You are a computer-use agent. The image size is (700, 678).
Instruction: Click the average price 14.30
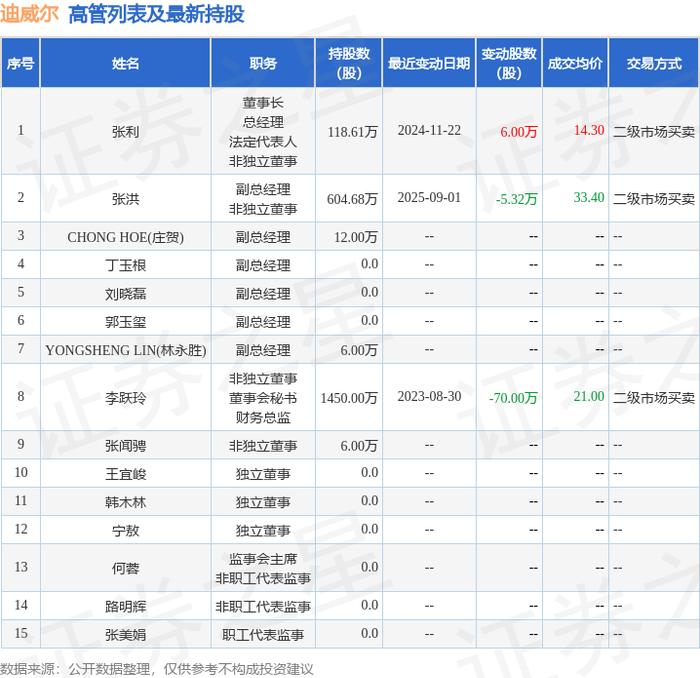[x=589, y=130]
